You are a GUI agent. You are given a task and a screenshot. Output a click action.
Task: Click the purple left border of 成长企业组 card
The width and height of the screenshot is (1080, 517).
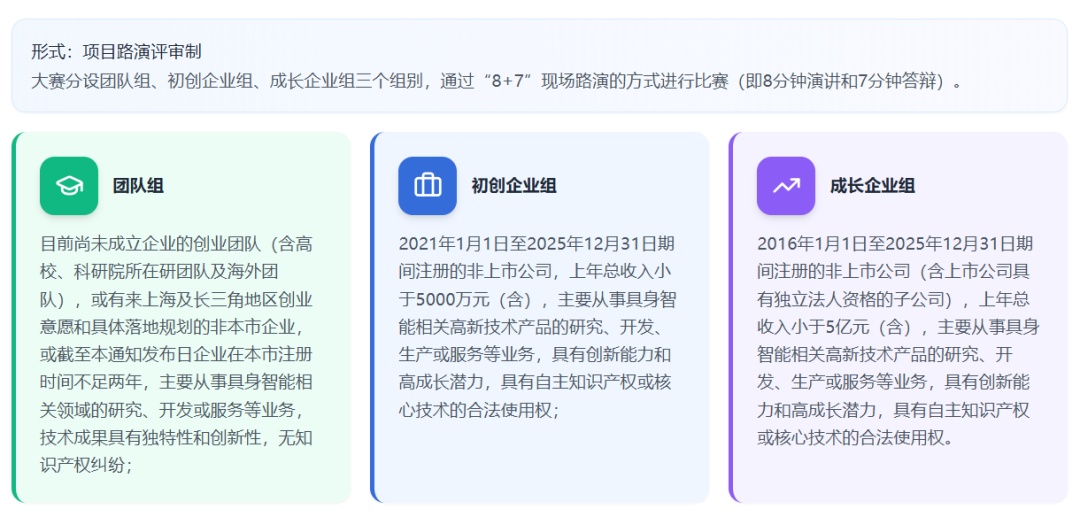coord(732,317)
